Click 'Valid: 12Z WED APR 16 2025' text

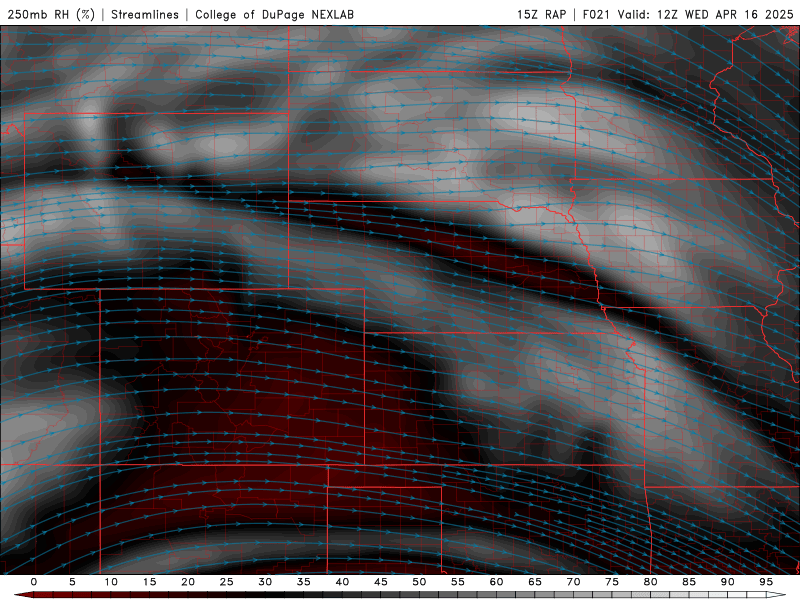706,14
